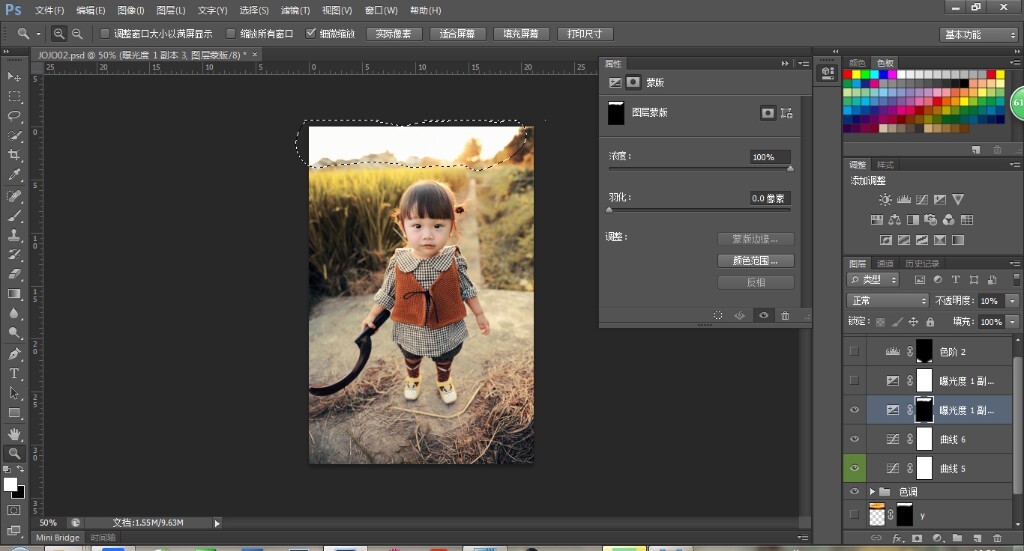Open the blend mode 正常 dropdown
The image size is (1024, 551).
coord(887,300)
